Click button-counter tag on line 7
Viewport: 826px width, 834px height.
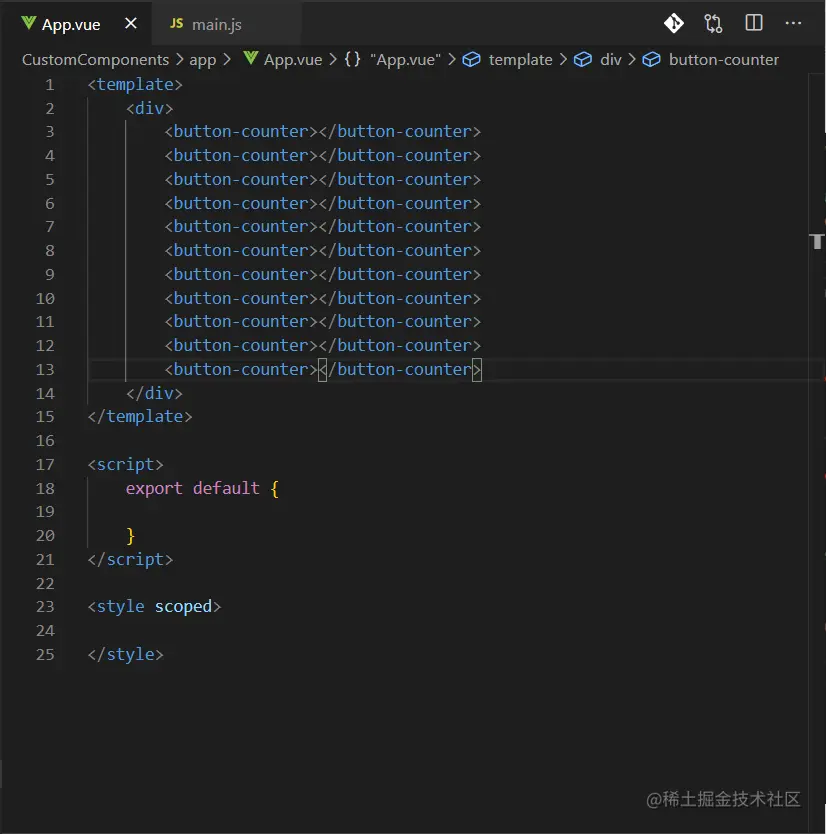click(322, 227)
